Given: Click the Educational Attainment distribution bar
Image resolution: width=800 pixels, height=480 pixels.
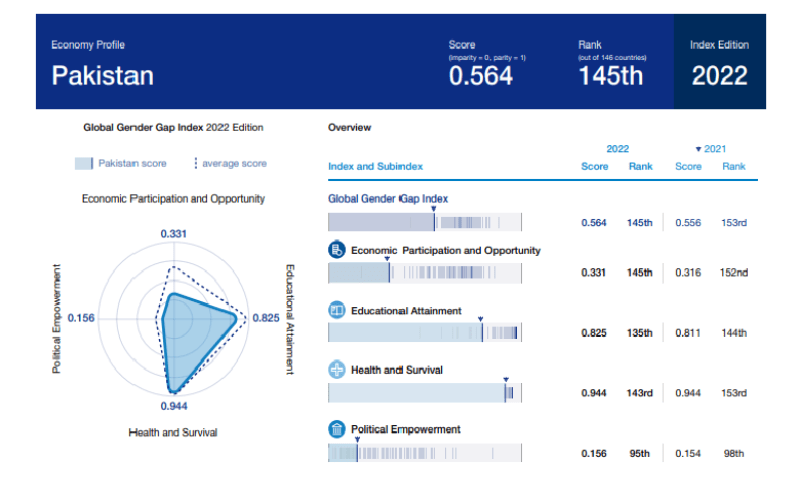Looking at the screenshot, I should [424, 333].
